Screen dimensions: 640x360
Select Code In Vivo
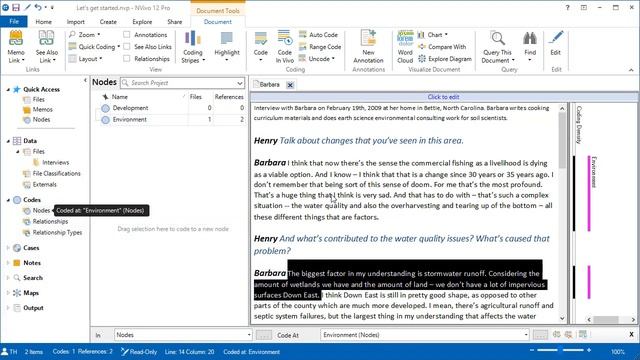click(x=284, y=47)
